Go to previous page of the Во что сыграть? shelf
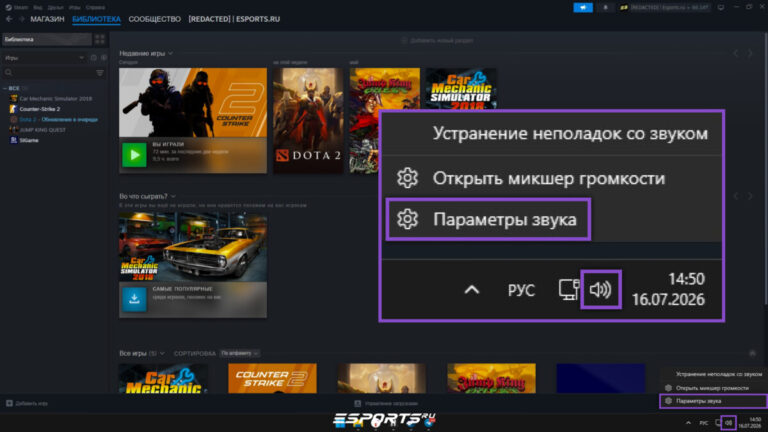The height and width of the screenshot is (432, 768). 736,196
